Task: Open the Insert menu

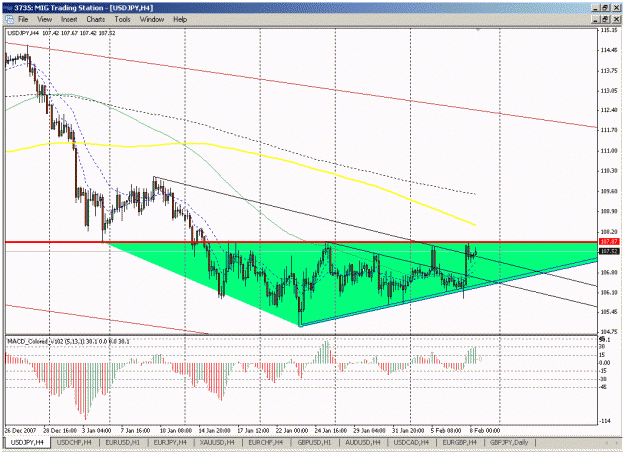Action: pyautogui.click(x=69, y=19)
